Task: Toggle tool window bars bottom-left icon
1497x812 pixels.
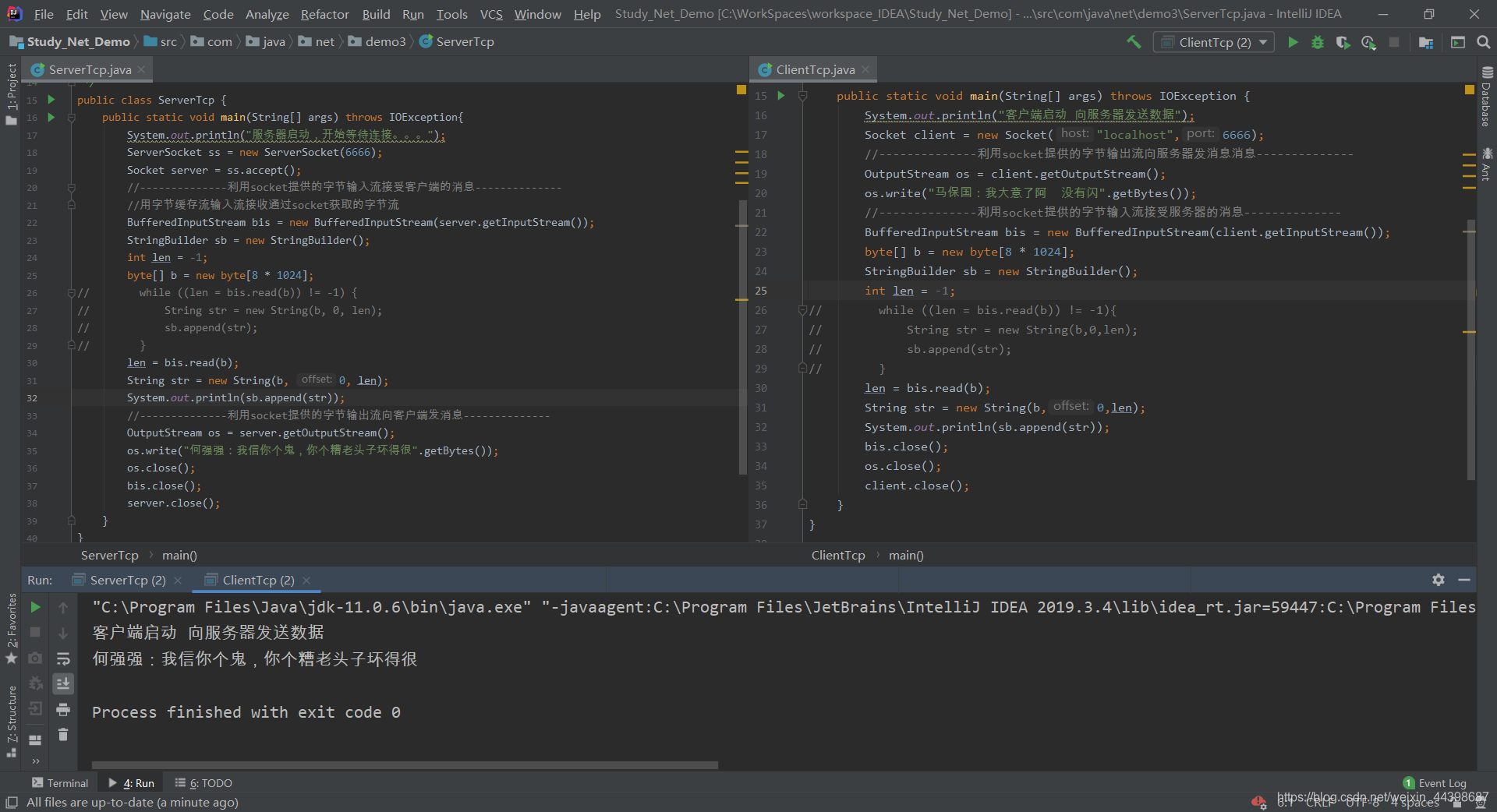Action: 11,803
